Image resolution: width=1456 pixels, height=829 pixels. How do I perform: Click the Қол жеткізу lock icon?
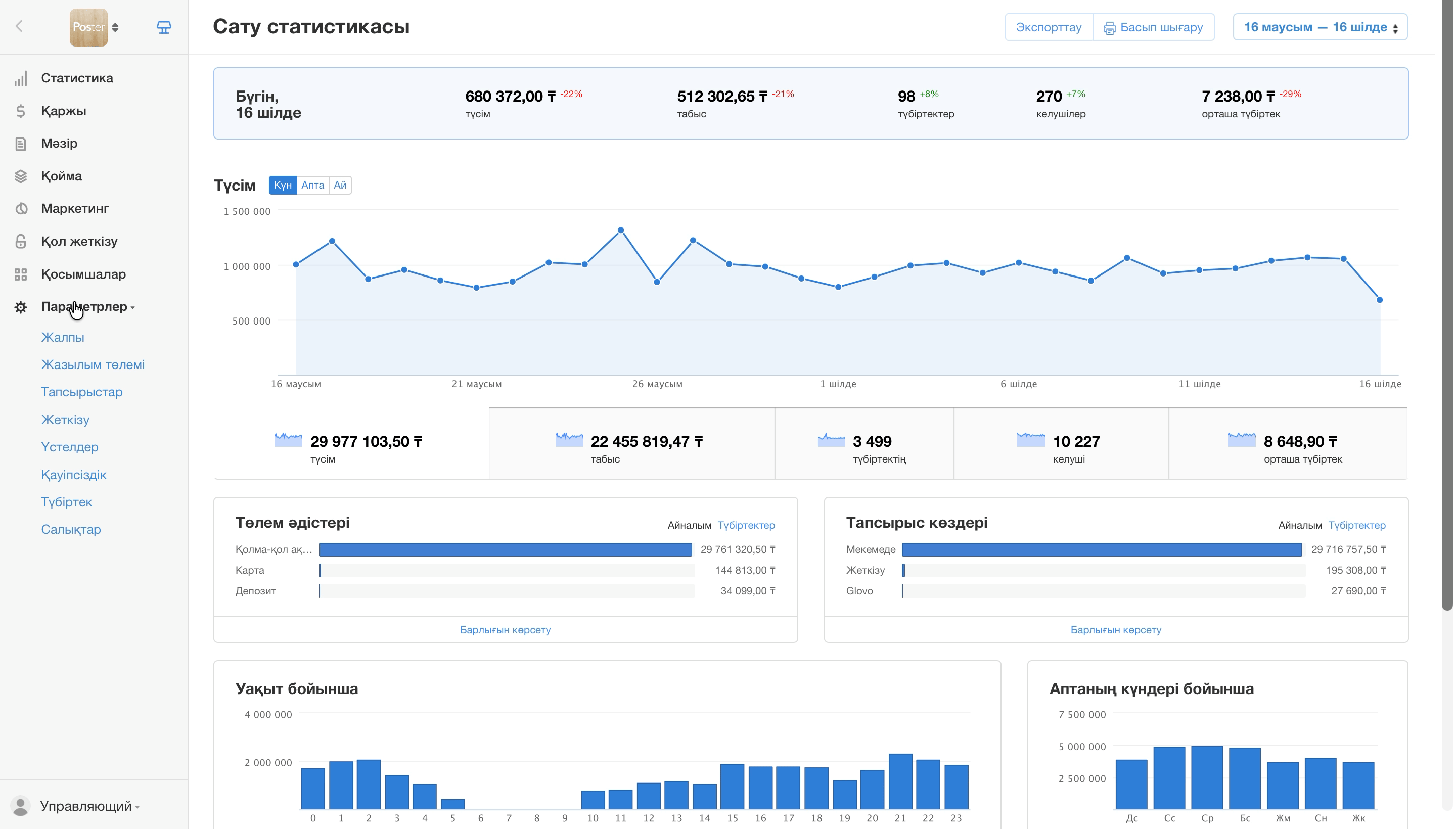pos(21,242)
